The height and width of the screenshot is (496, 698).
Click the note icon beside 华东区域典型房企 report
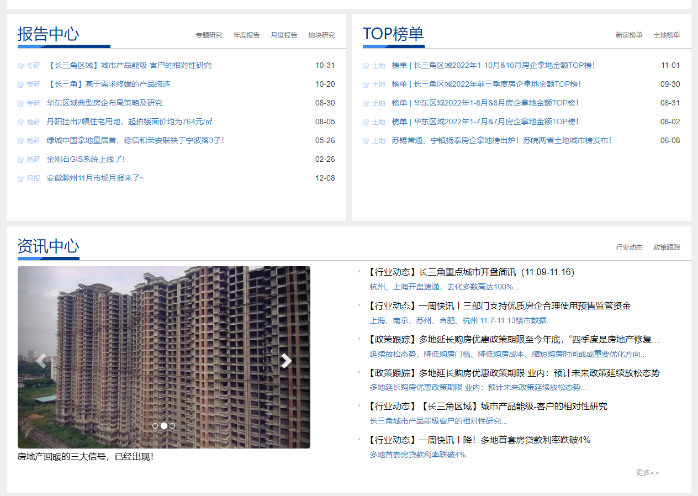20,103
